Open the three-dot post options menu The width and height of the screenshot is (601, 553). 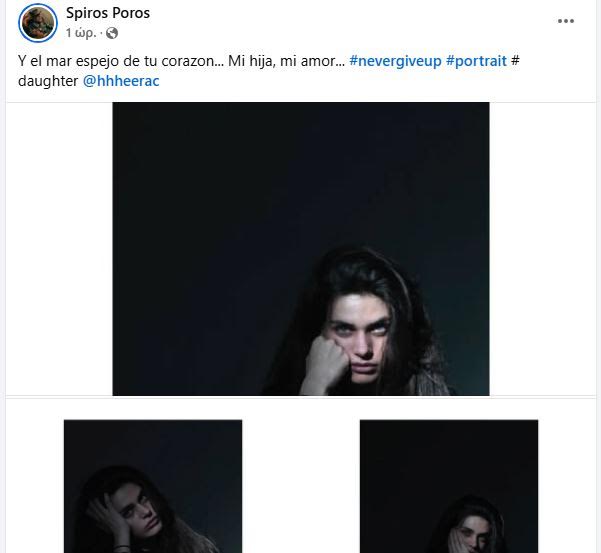click(x=566, y=21)
